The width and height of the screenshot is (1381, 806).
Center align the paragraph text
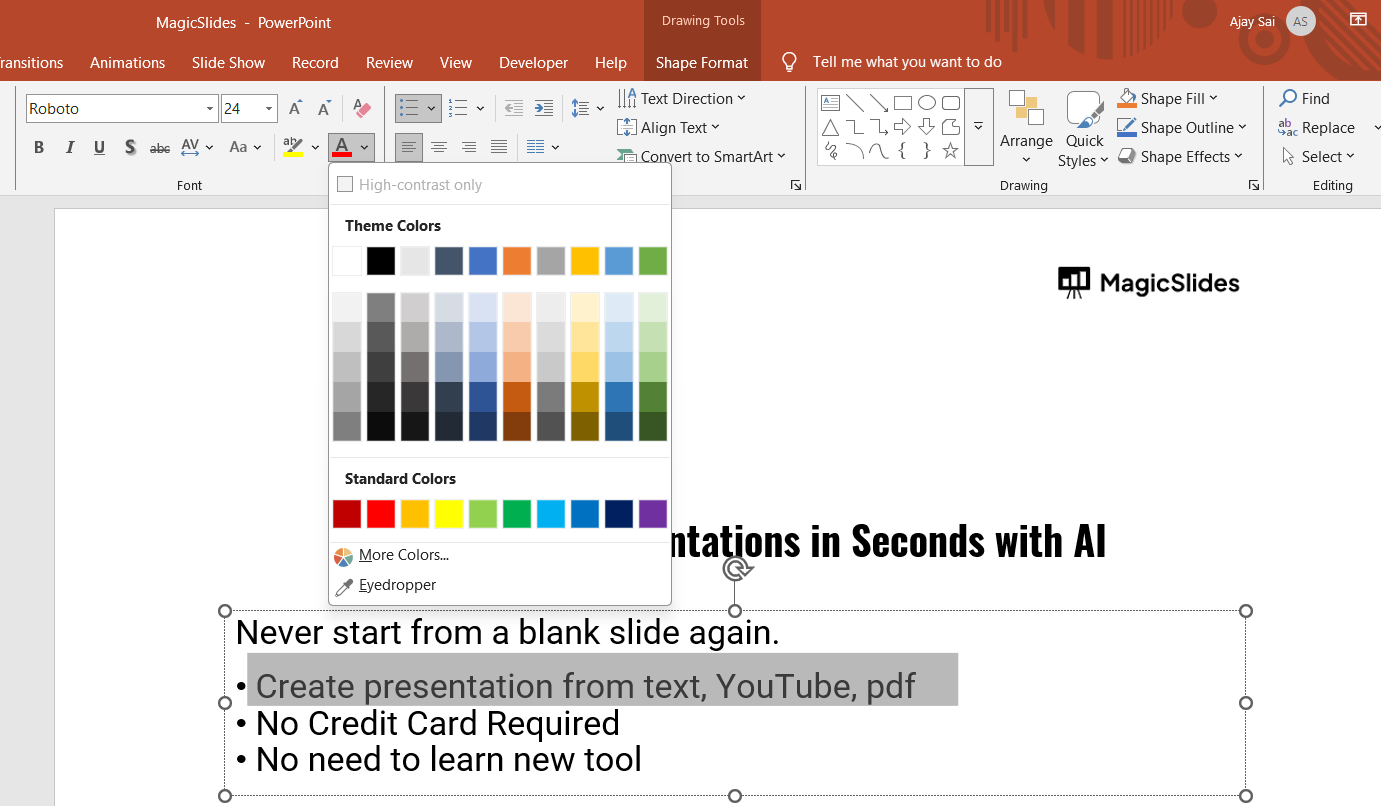tap(438, 148)
